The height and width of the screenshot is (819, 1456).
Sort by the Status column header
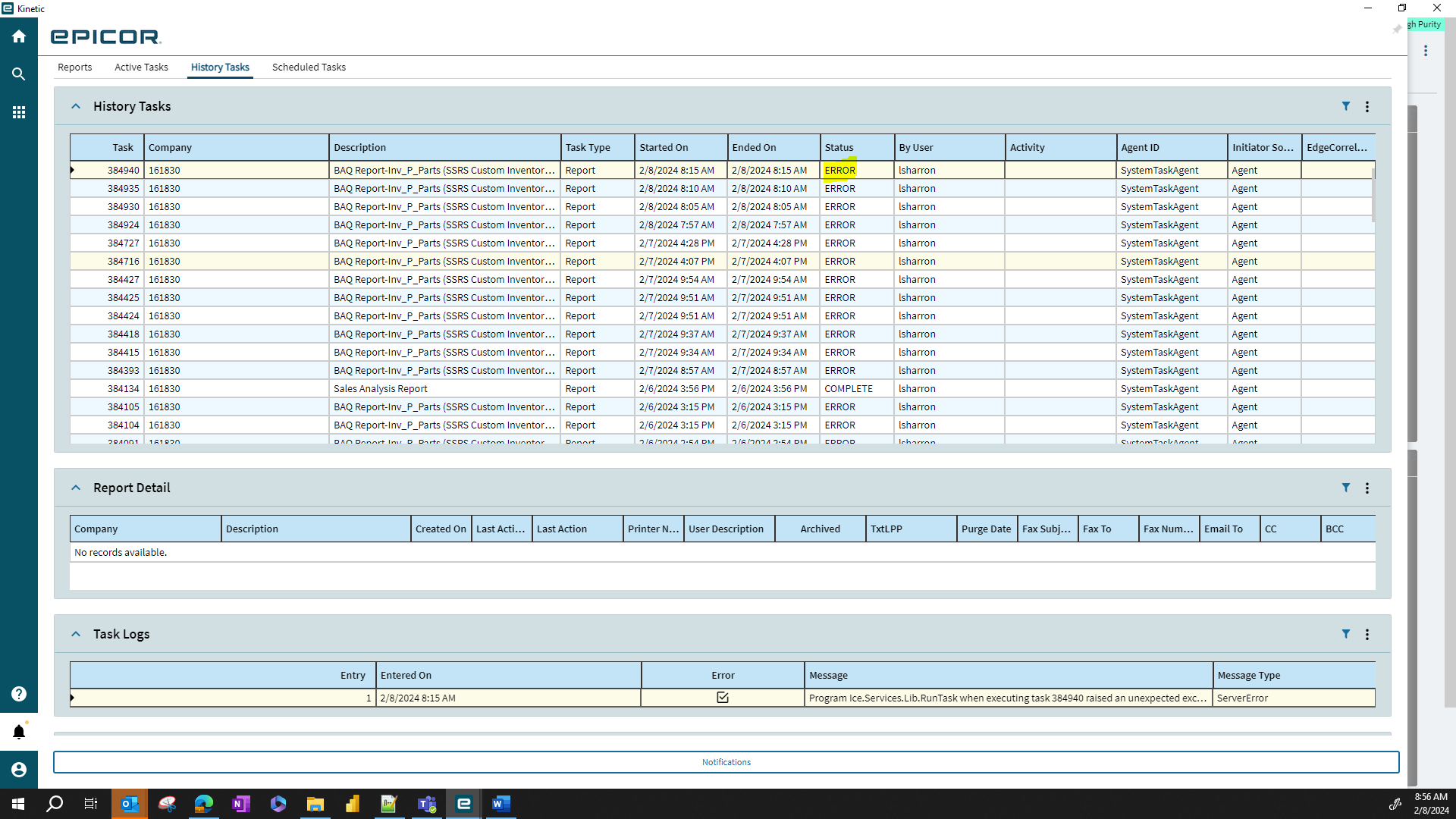click(857, 147)
